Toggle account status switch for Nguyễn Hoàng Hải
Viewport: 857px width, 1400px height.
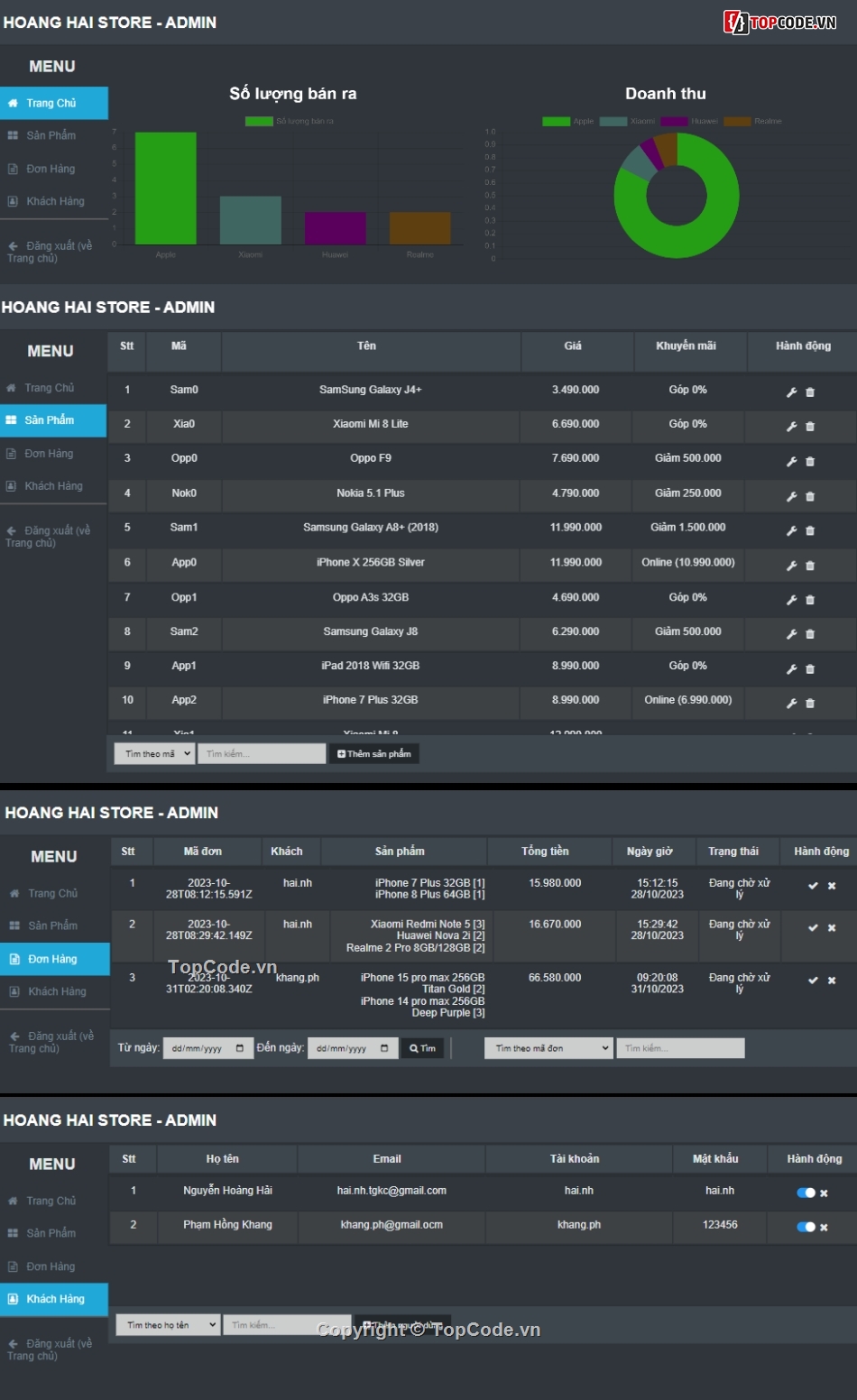coord(805,1193)
